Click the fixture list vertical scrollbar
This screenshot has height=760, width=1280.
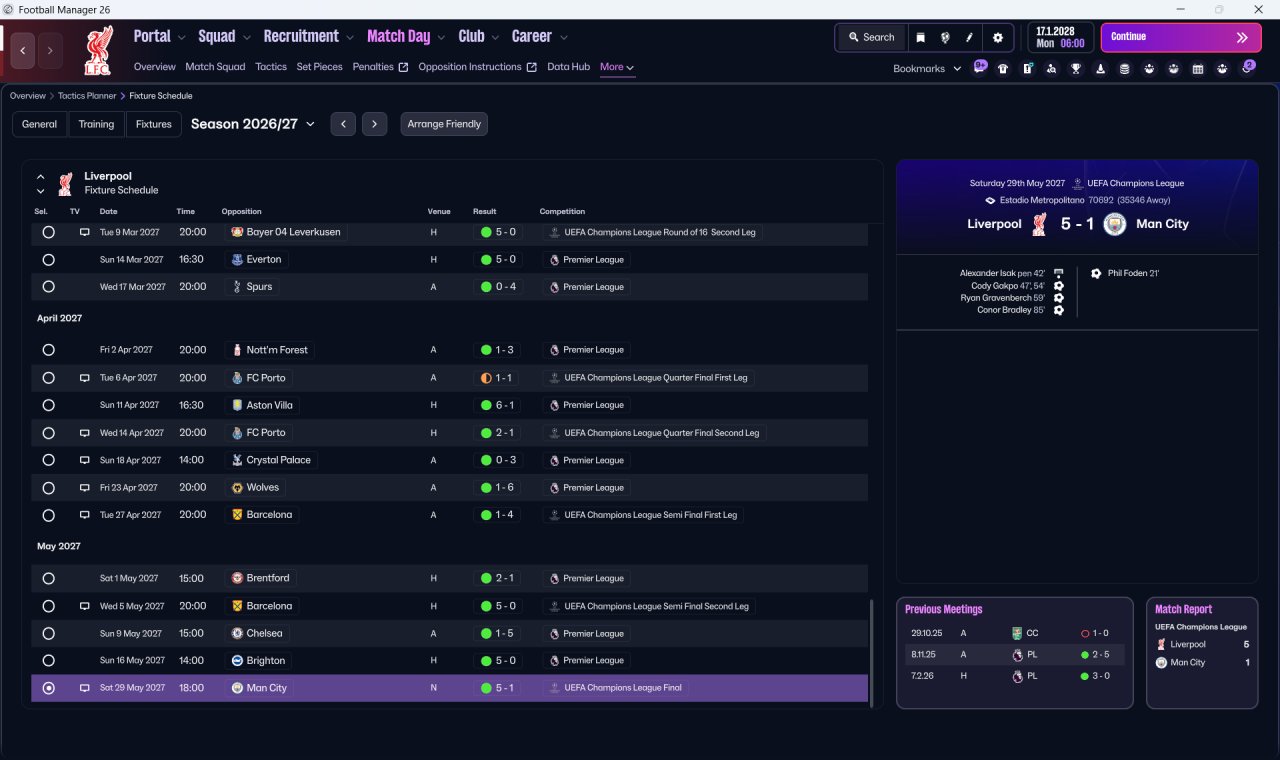[x=872, y=651]
